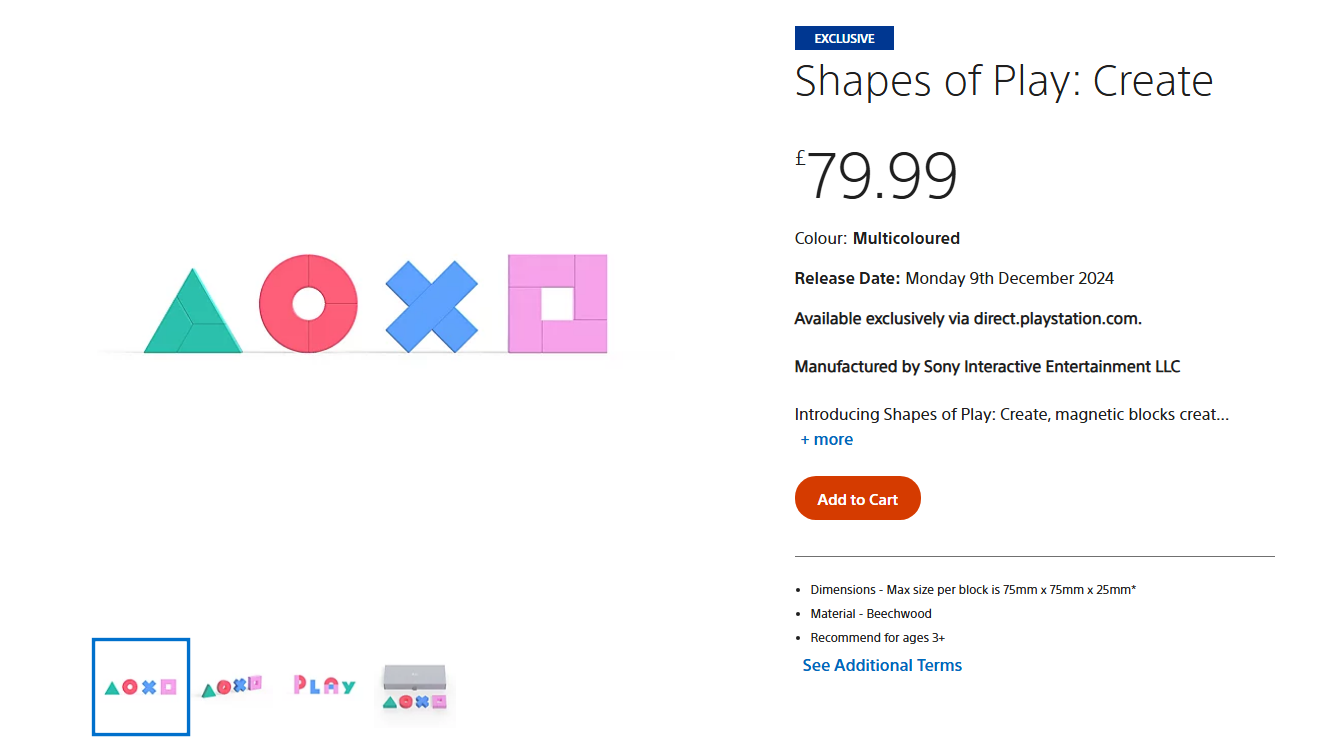Click the Material - Beechwood bullet

pyautogui.click(x=871, y=614)
